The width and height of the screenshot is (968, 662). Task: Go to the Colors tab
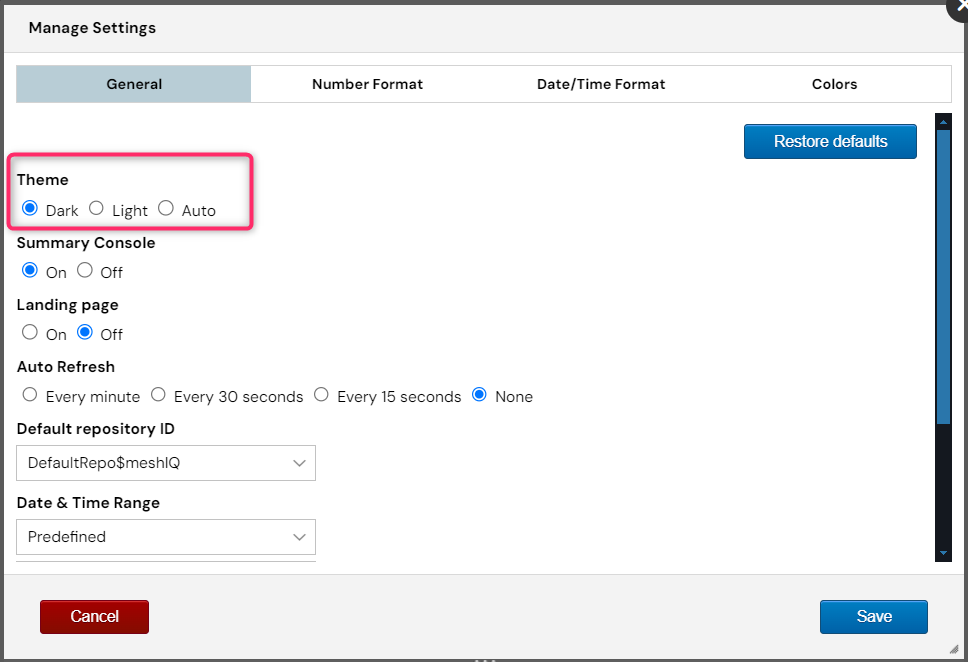pos(834,84)
